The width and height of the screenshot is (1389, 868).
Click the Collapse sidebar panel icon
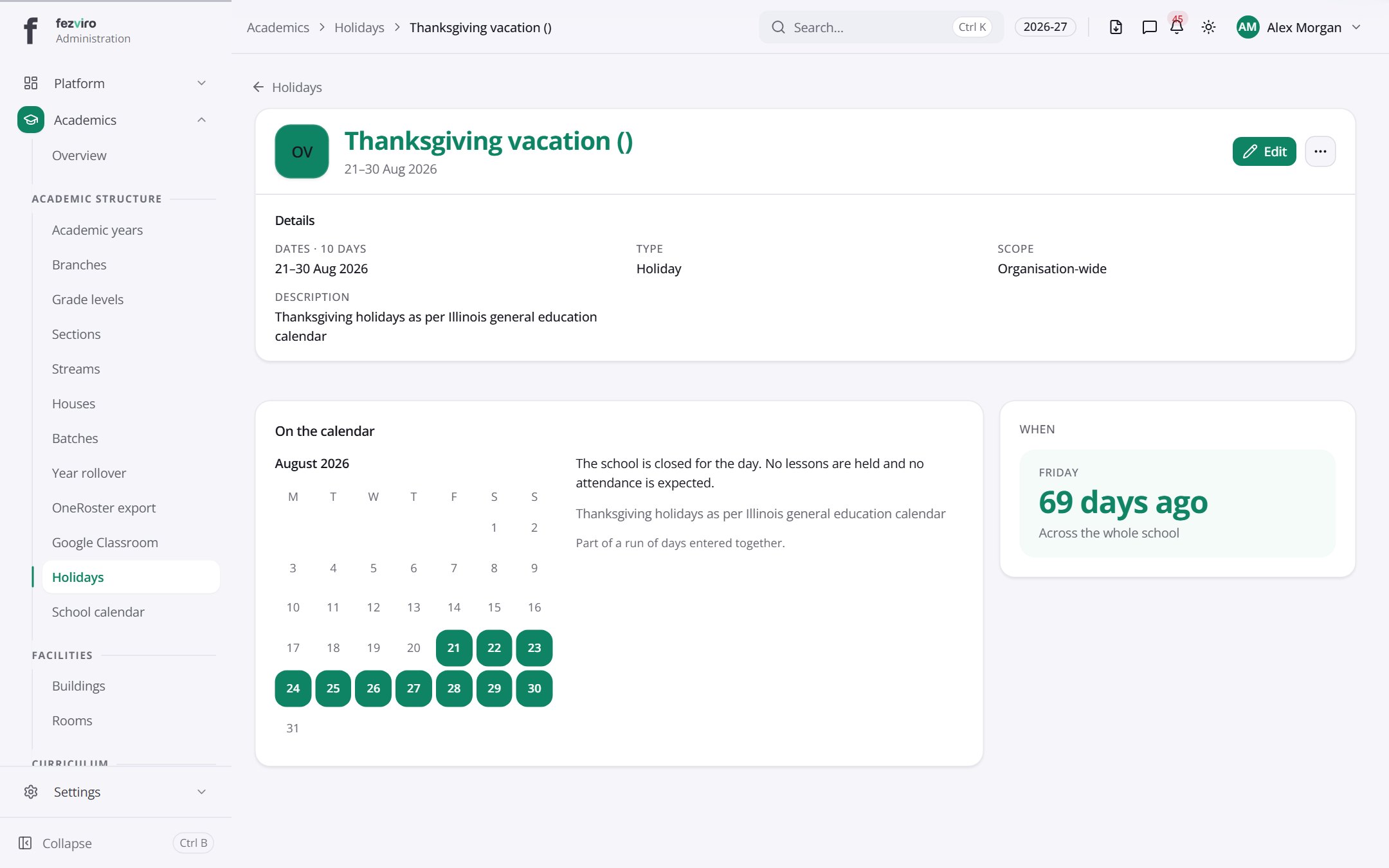(25, 843)
